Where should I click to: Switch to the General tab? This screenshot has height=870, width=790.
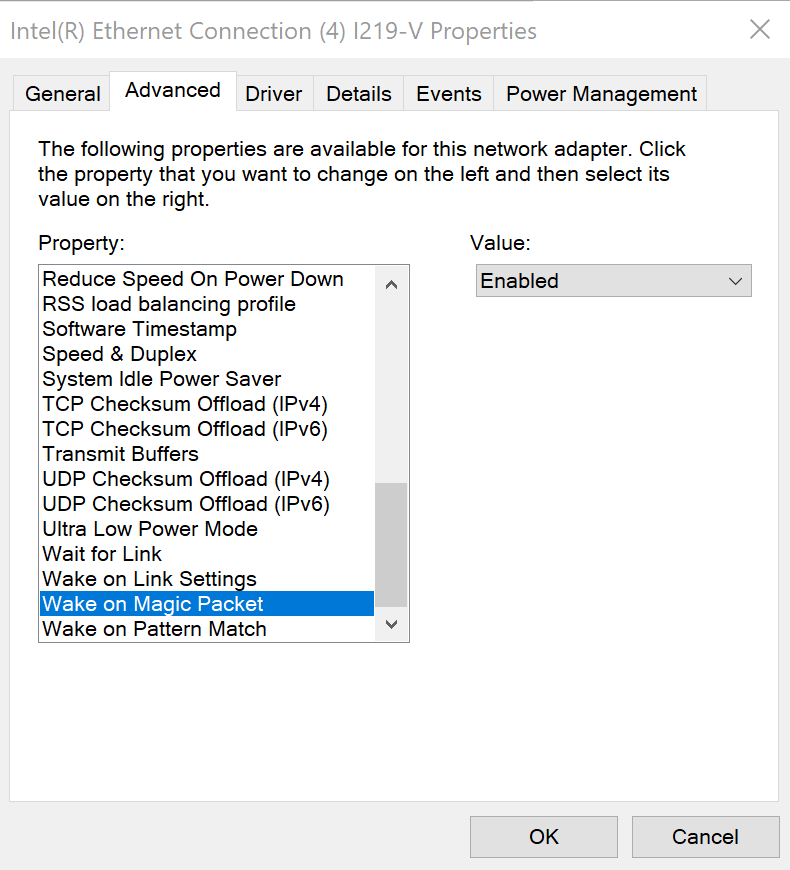click(61, 93)
